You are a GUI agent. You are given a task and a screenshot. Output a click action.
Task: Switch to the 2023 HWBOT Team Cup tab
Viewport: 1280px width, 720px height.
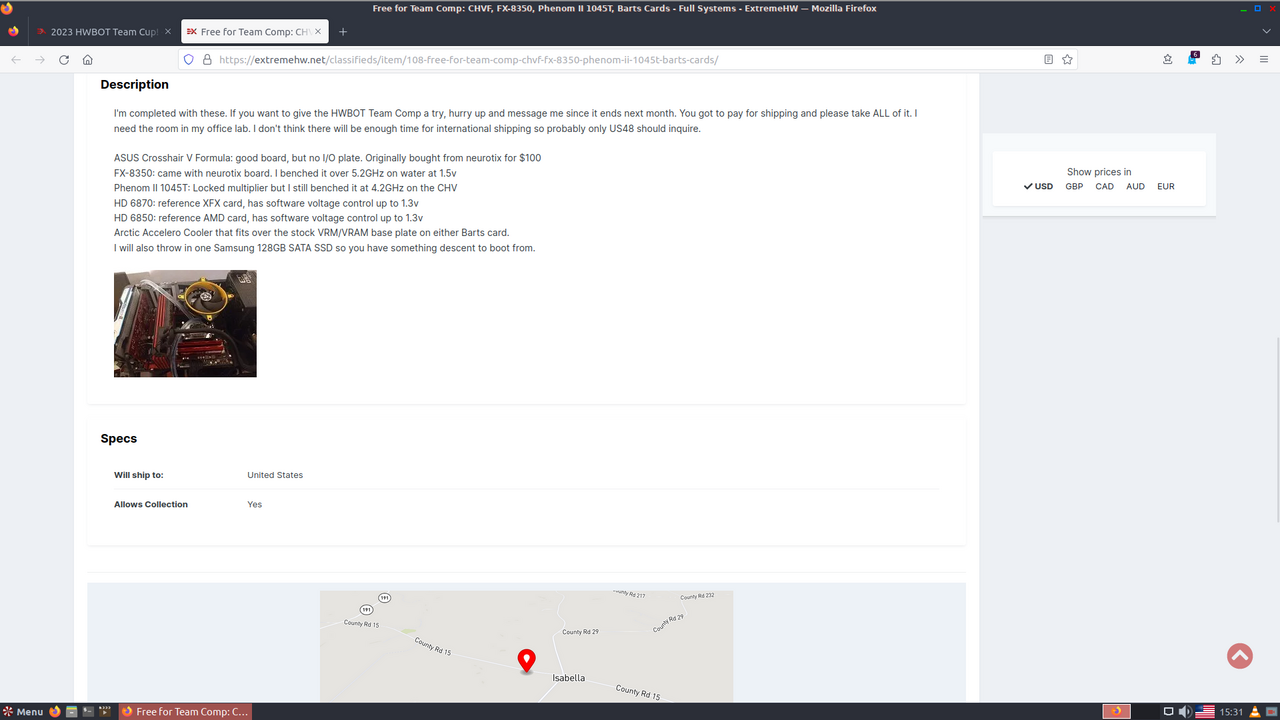pos(100,31)
